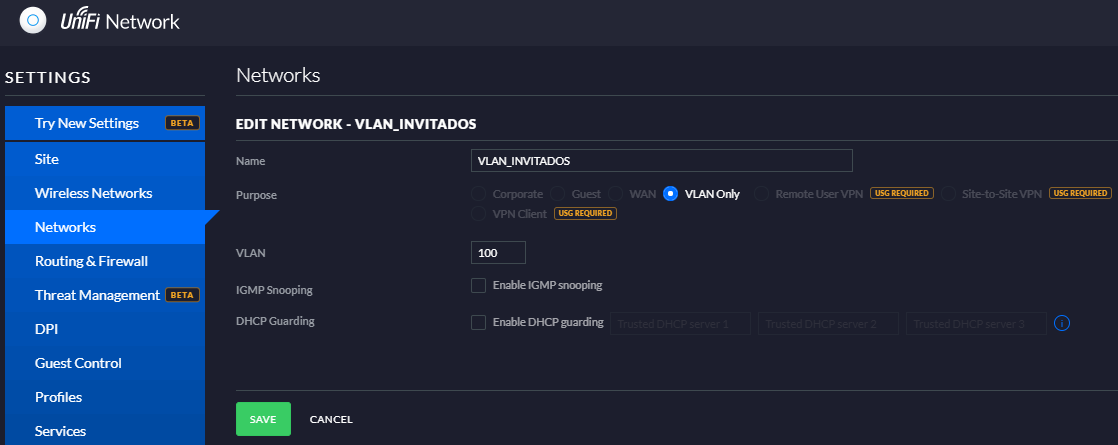Click the green SAVE button
The width and height of the screenshot is (1118, 445).
click(x=263, y=419)
